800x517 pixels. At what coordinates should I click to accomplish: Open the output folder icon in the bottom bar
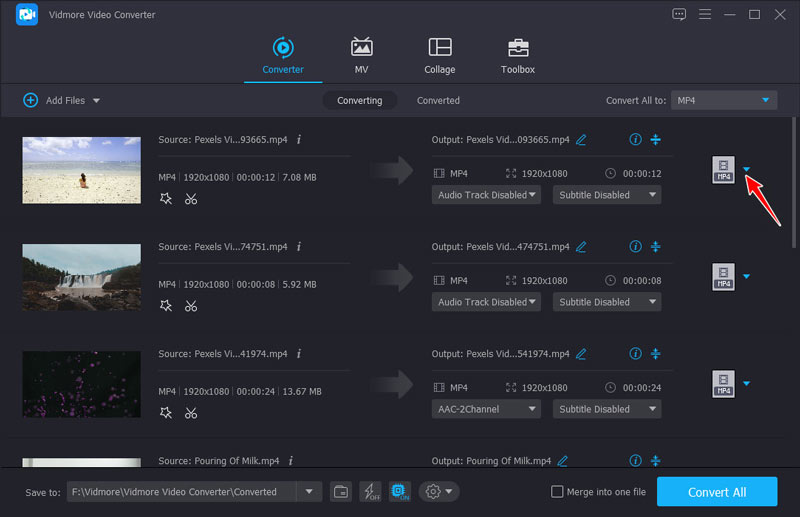click(x=341, y=491)
